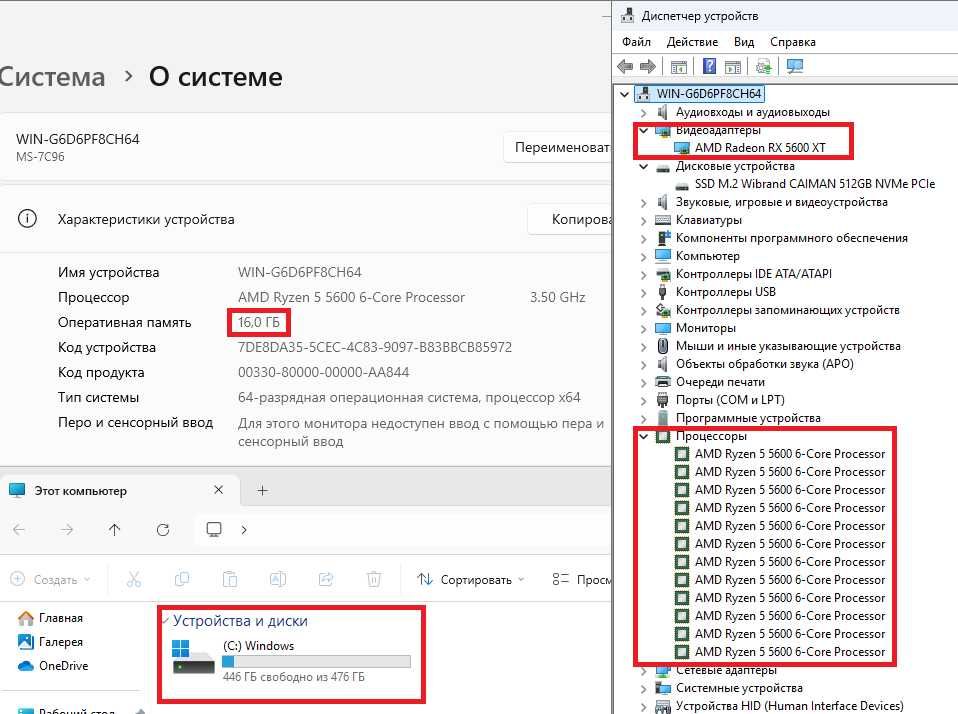Image resolution: width=958 pixels, height=714 pixels.
Task: Select Устройства HID (Human Interface Devices)
Action: click(x=789, y=705)
